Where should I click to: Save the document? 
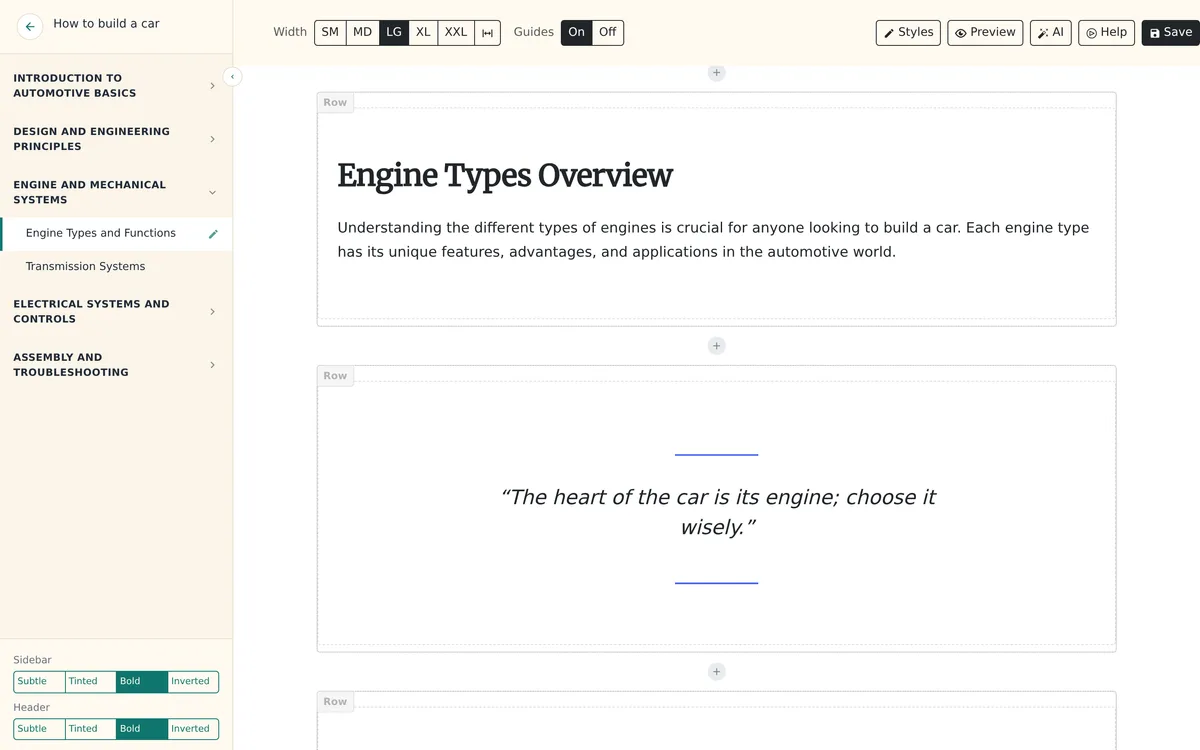1170,33
